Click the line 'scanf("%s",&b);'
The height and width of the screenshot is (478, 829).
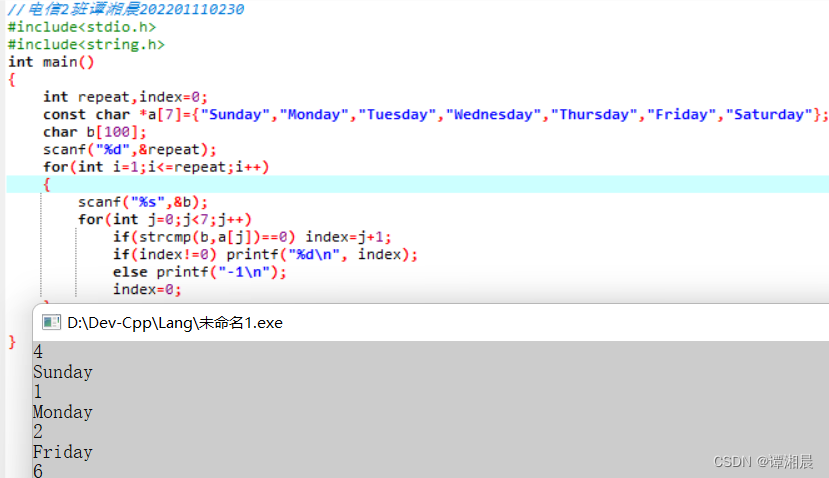(143, 201)
